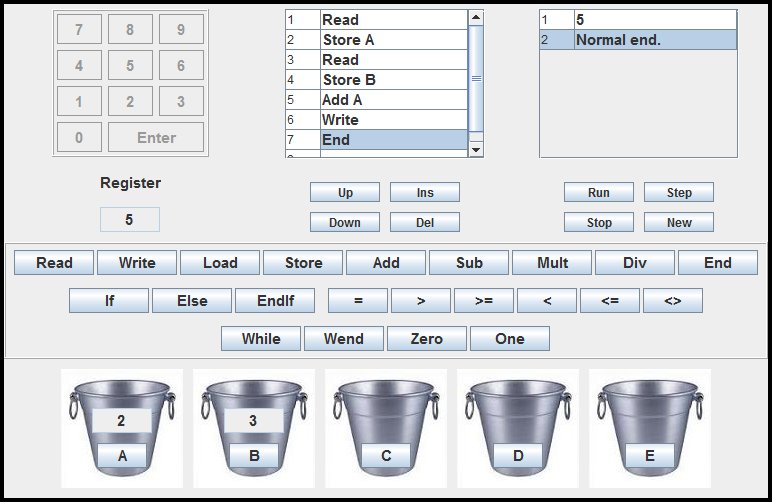Add a While loop instruction
This screenshot has height=502, width=772.
pos(261,339)
